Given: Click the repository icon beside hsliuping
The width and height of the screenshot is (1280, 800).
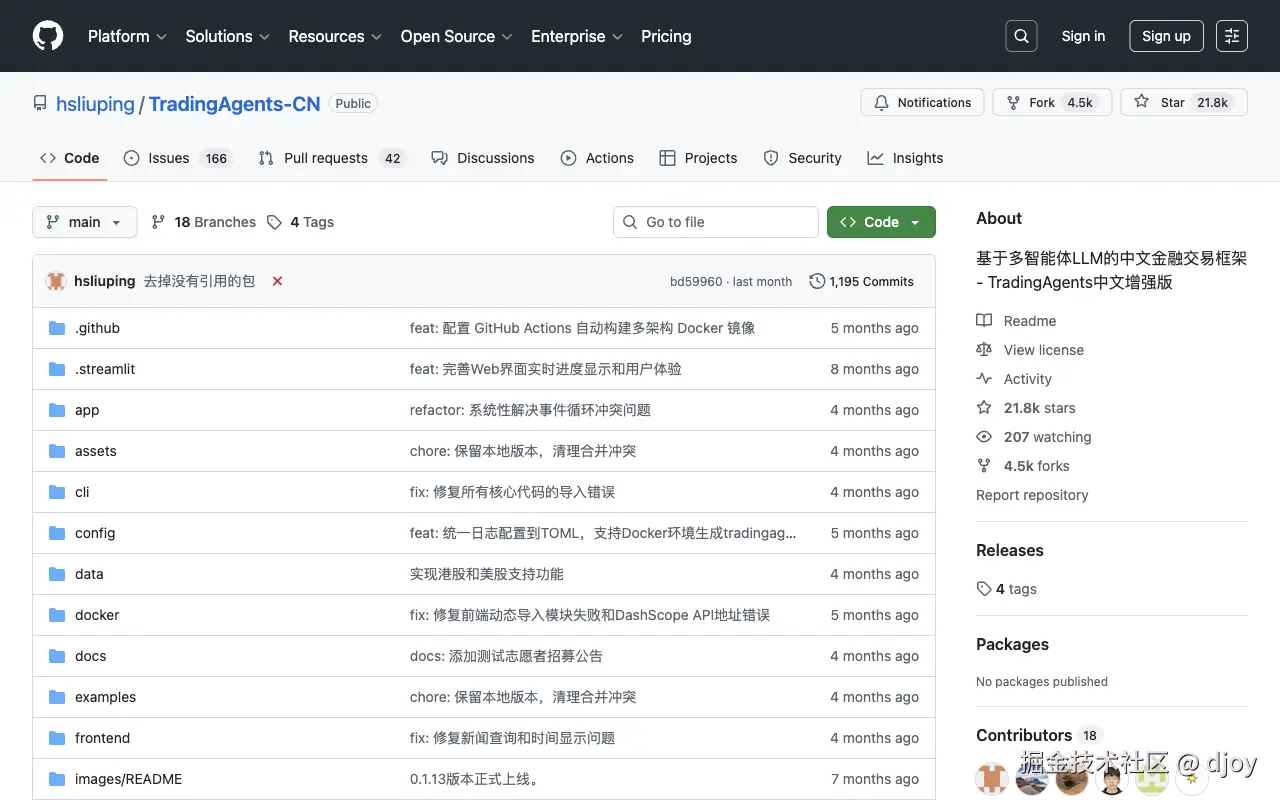Looking at the screenshot, I should 40,103.
